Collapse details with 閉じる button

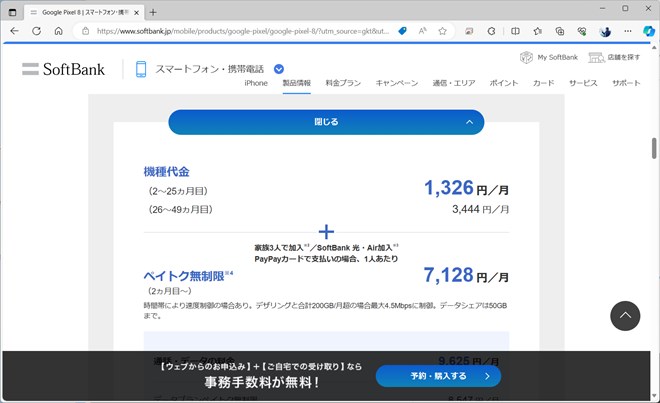[x=326, y=122]
